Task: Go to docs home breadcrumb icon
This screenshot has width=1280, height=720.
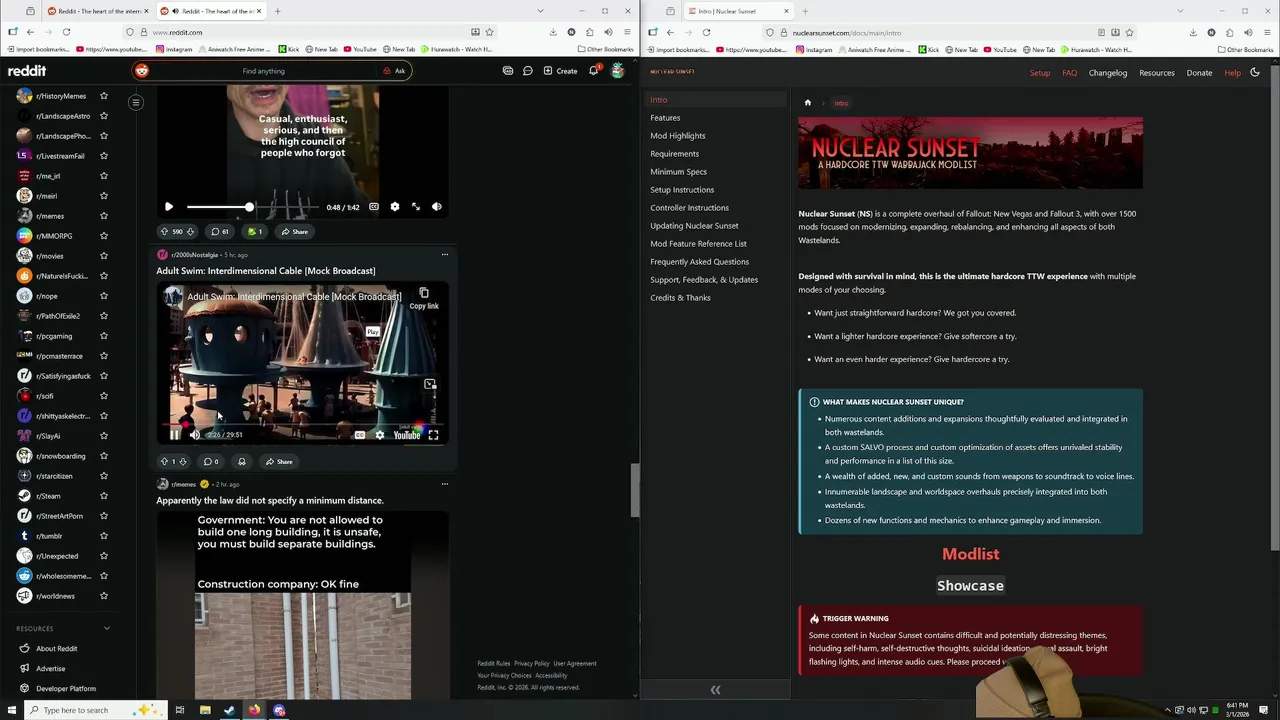Action: click(808, 103)
